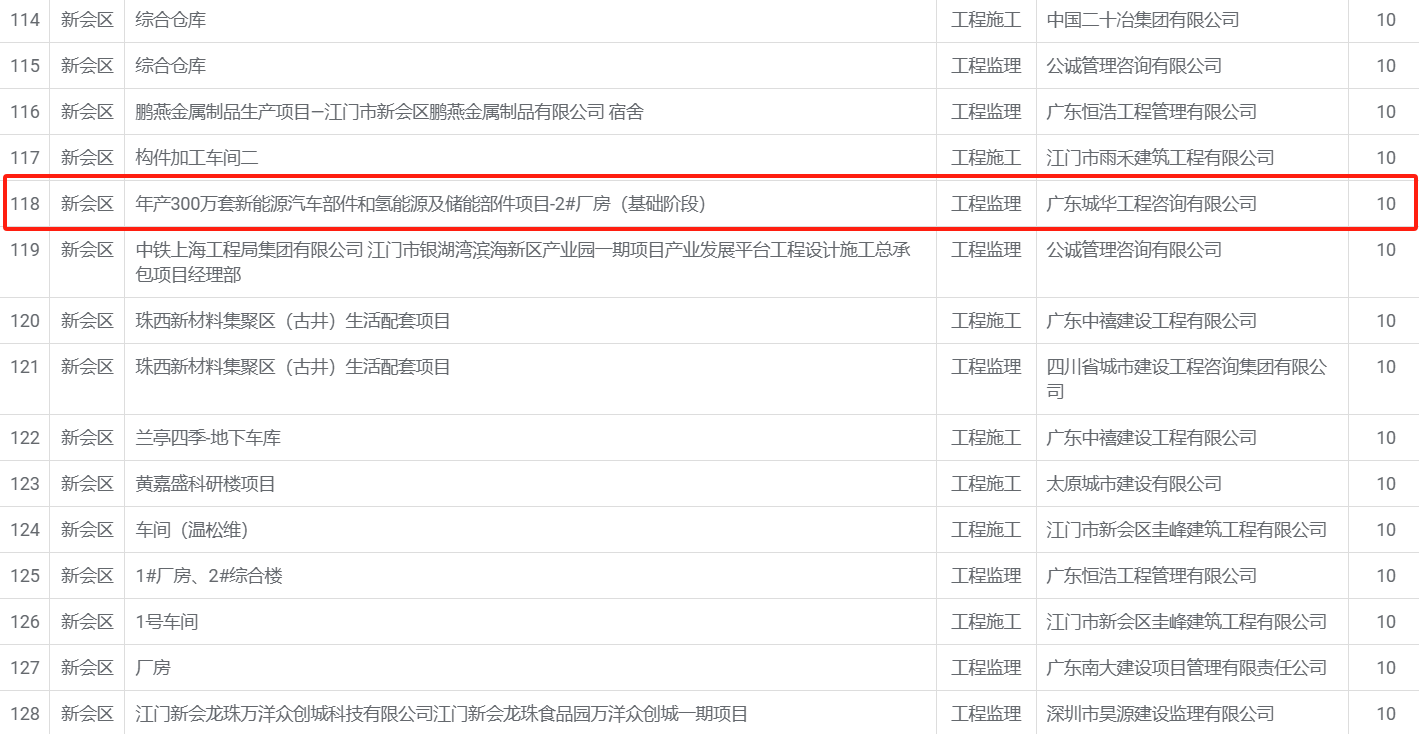Click 江门市新会区圭峰建筑工程有限公司 in row 126
1419x734 pixels.
click(x=1186, y=622)
